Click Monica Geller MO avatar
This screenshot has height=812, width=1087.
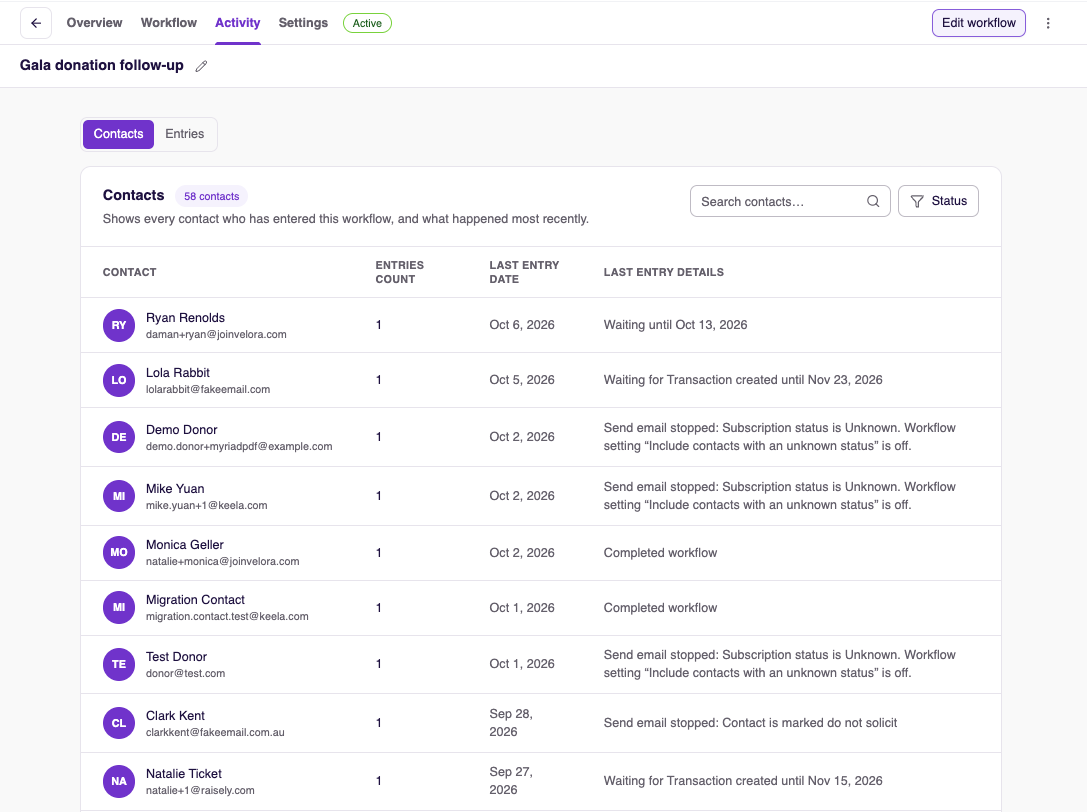pyautogui.click(x=119, y=553)
